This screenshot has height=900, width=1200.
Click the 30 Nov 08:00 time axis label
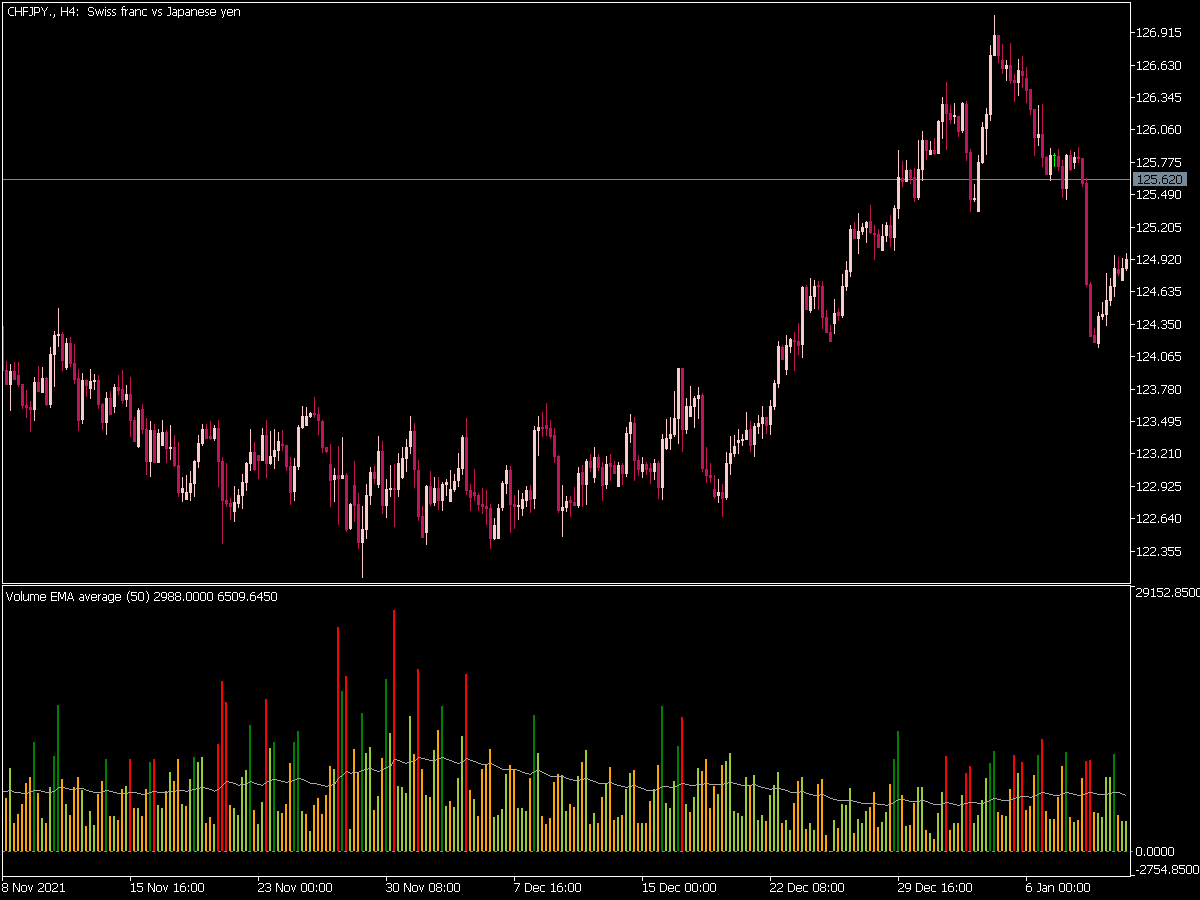[424, 887]
